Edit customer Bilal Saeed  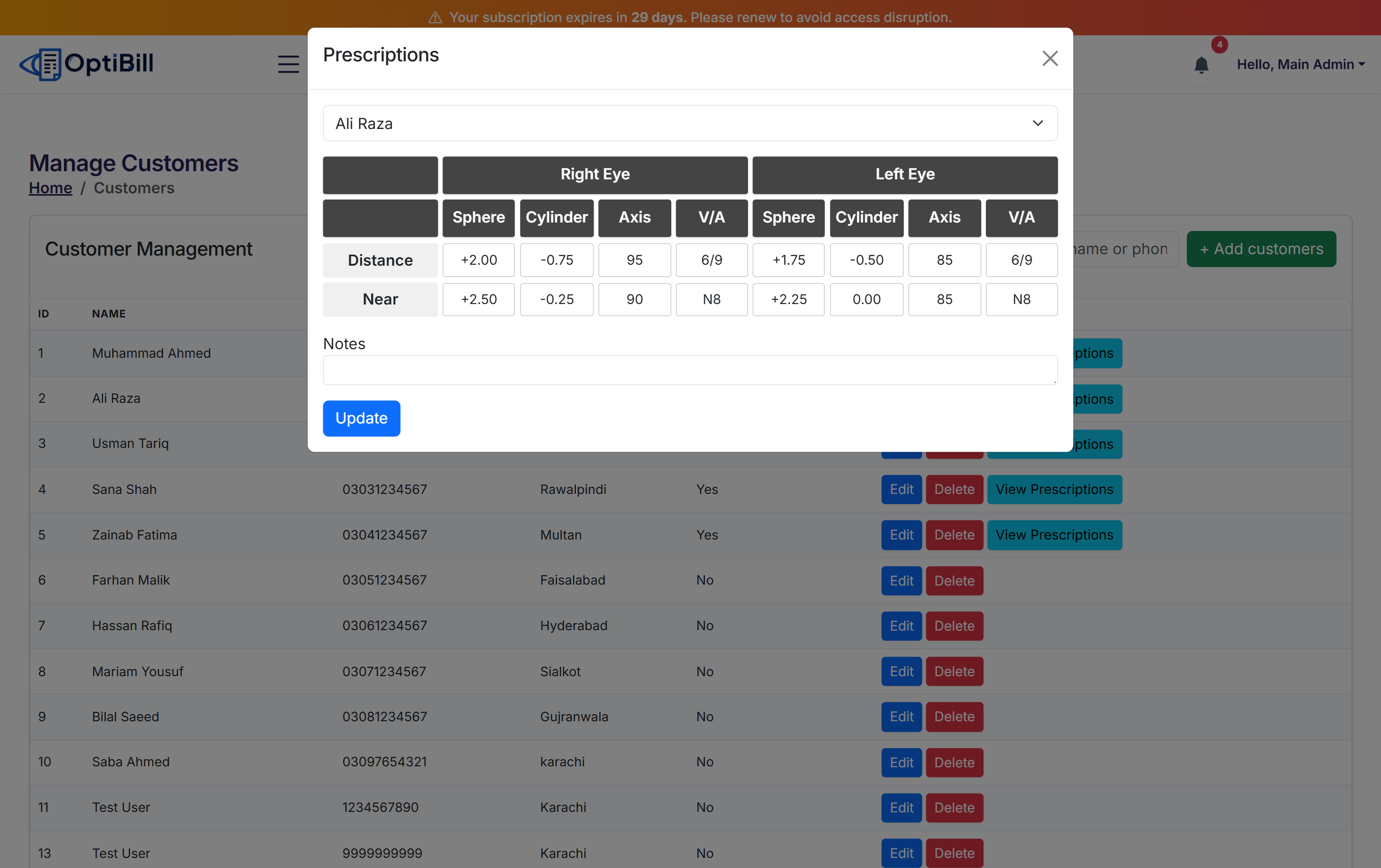pyautogui.click(x=901, y=717)
